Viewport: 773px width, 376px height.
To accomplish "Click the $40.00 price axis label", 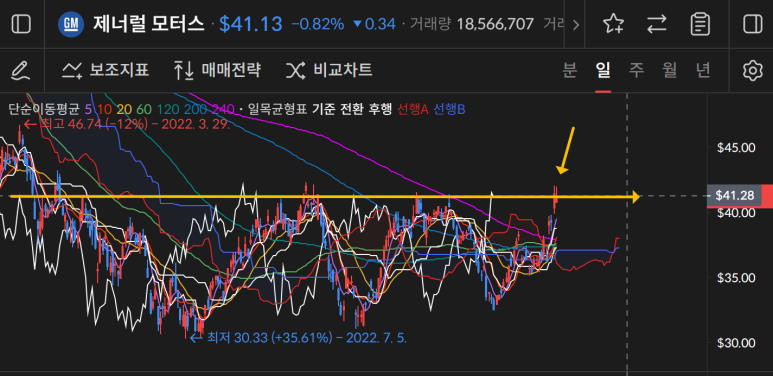I will [x=735, y=212].
